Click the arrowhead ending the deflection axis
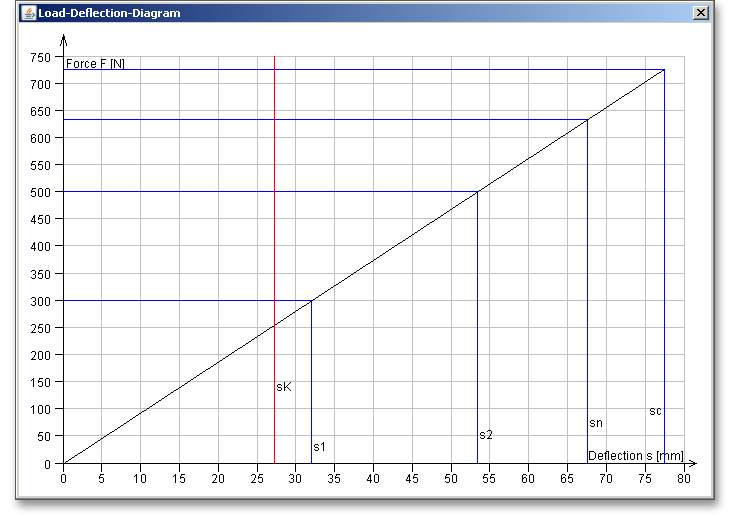This screenshot has height=515, width=730. tap(692, 464)
